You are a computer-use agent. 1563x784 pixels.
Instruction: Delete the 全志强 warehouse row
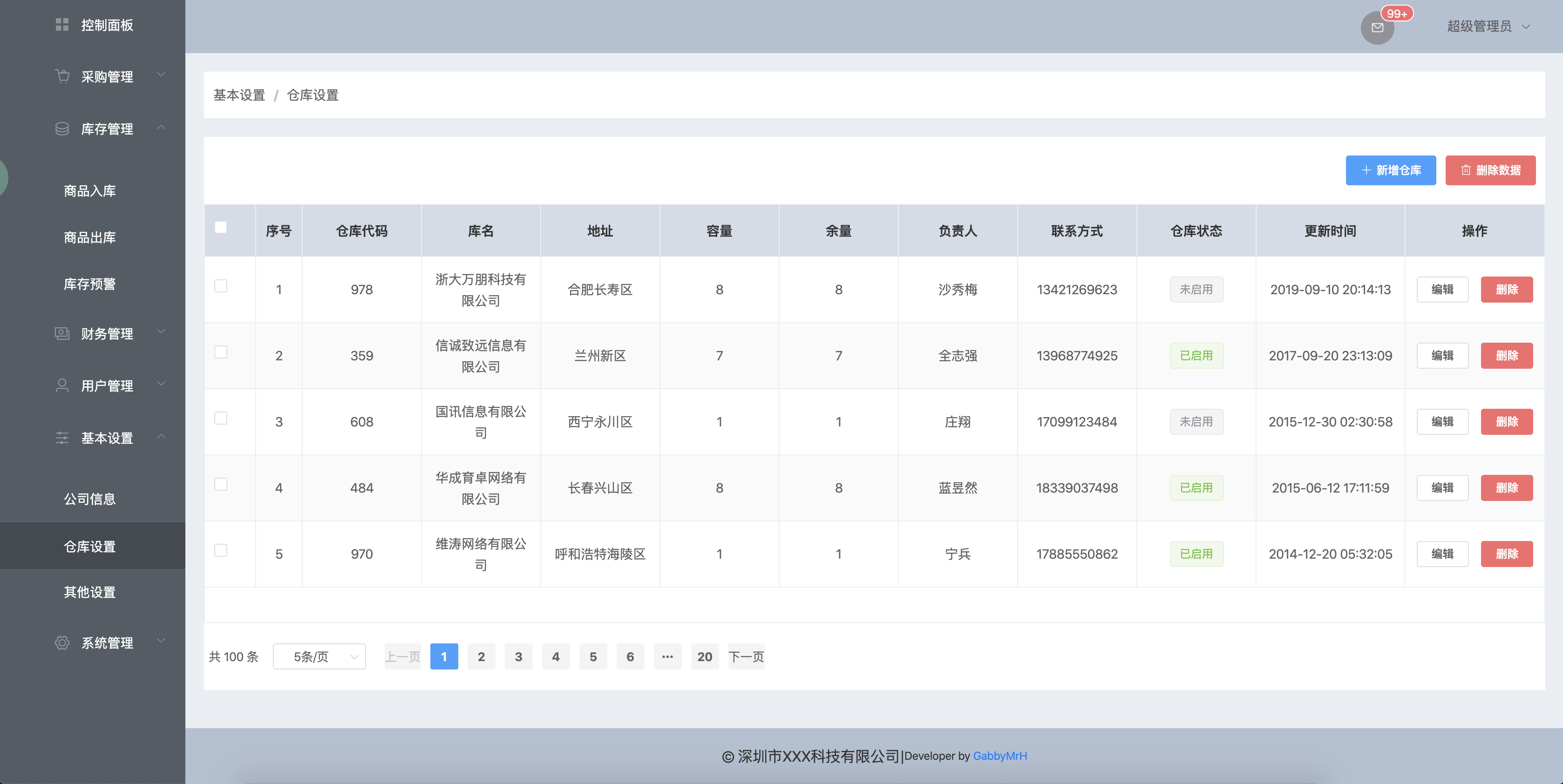[1507, 355]
